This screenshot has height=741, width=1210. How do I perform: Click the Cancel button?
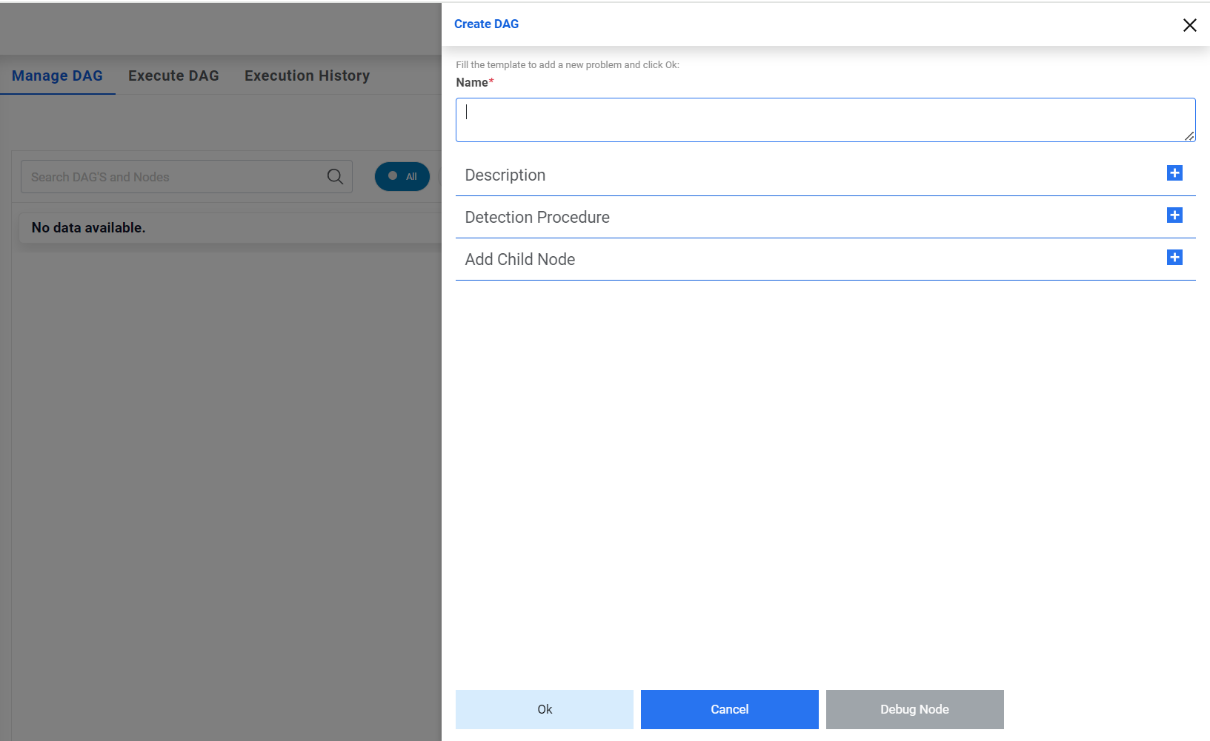729,709
